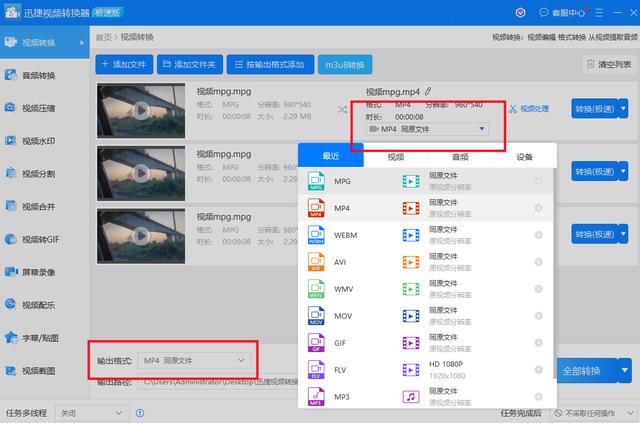Select the FLV format icon in the list
The height and width of the screenshot is (423, 640).
(x=316, y=370)
